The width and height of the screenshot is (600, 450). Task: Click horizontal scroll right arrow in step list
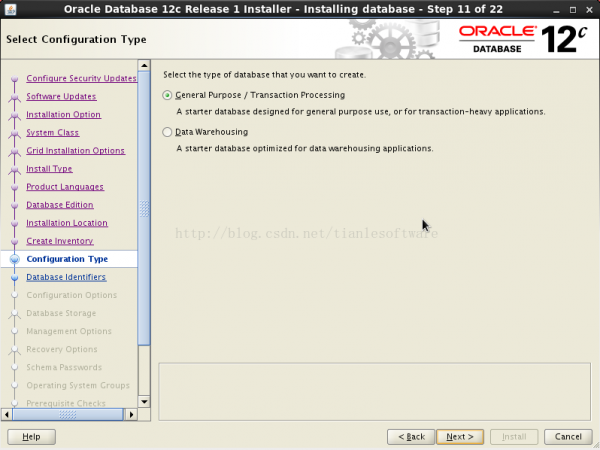pyautogui.click(x=131, y=414)
